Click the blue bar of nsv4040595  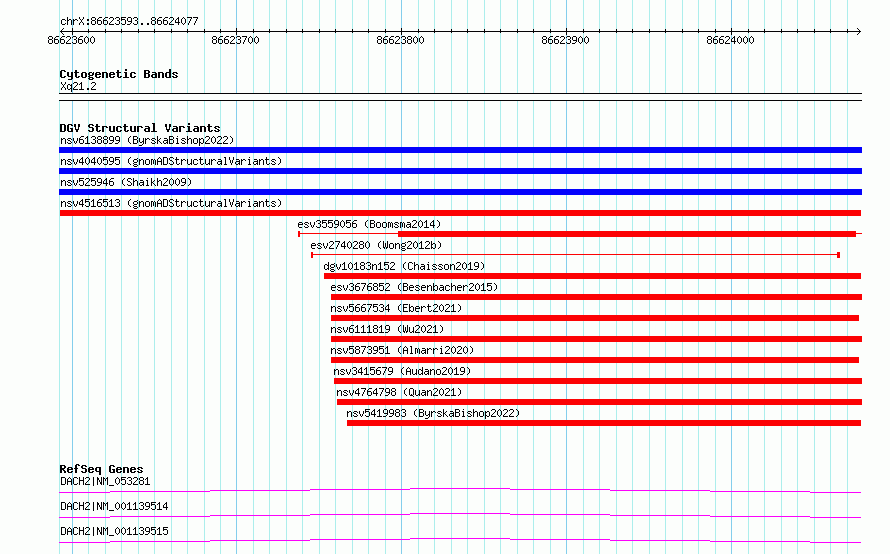pos(460,171)
